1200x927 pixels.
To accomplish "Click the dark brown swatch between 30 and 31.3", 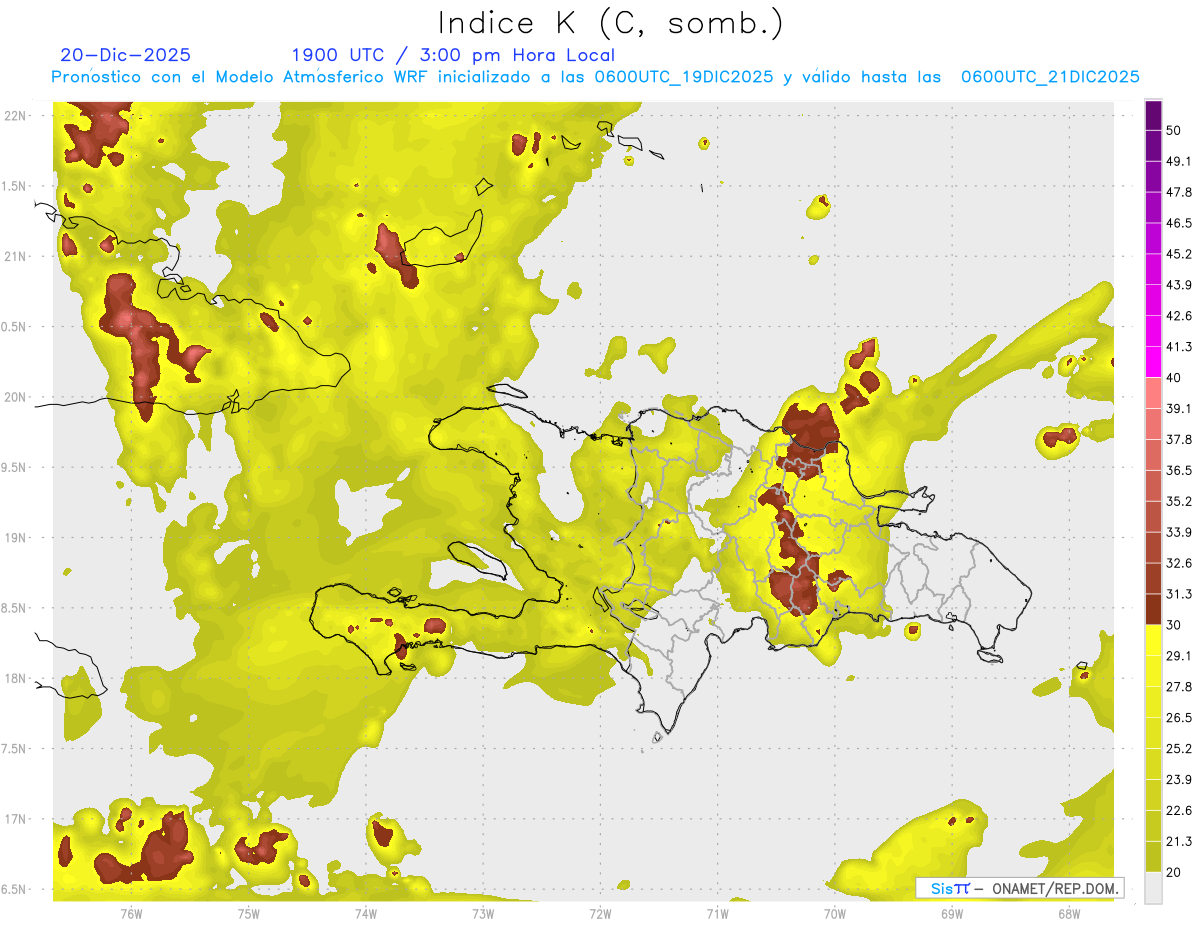I will coord(1154,609).
